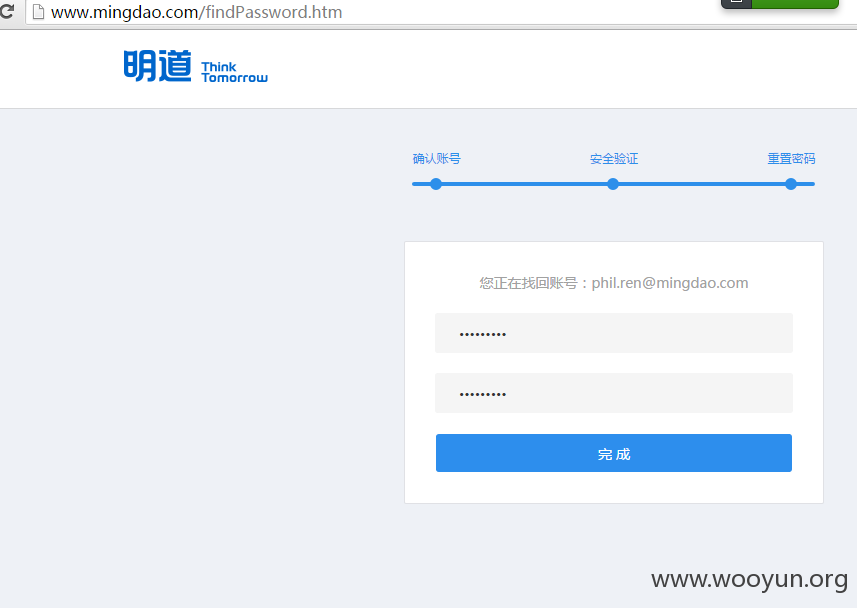Select the 重置密码 step label

(791, 159)
